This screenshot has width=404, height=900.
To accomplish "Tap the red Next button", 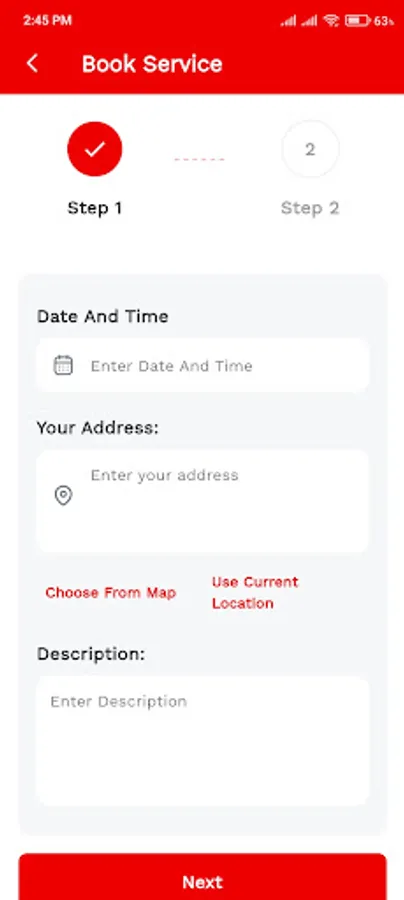I will point(203,877).
